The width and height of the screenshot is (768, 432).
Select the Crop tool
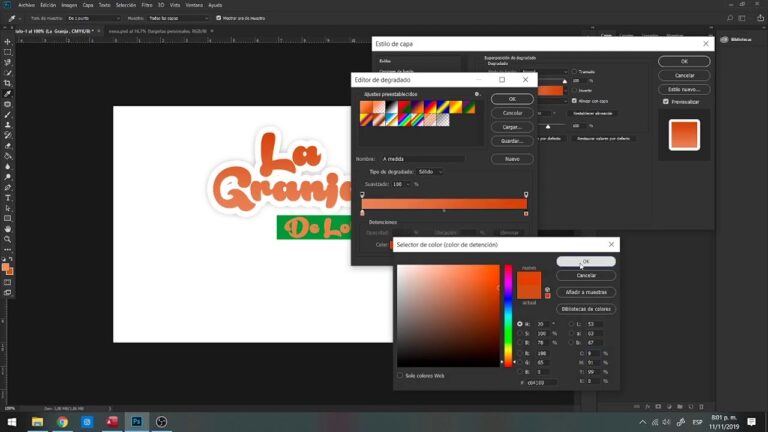pyautogui.click(x=7, y=83)
